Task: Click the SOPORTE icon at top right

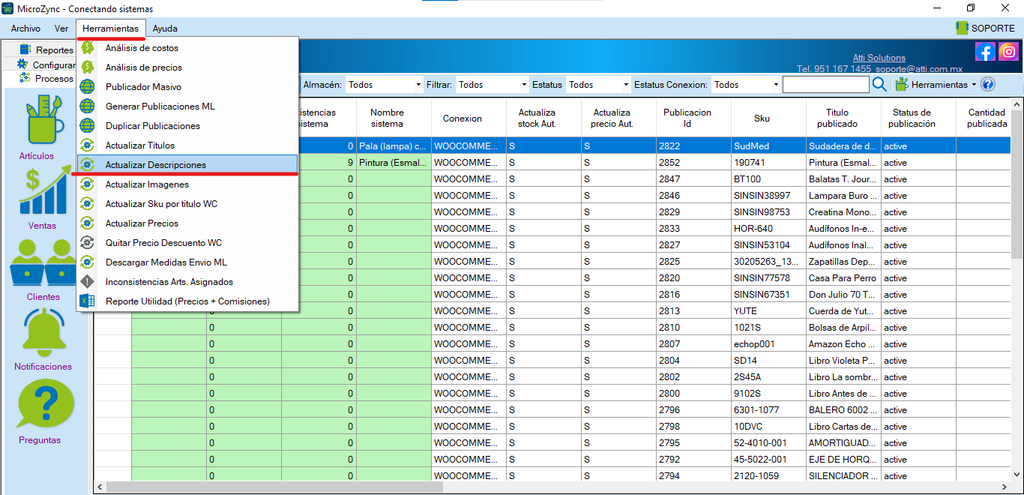Action: 961,28
